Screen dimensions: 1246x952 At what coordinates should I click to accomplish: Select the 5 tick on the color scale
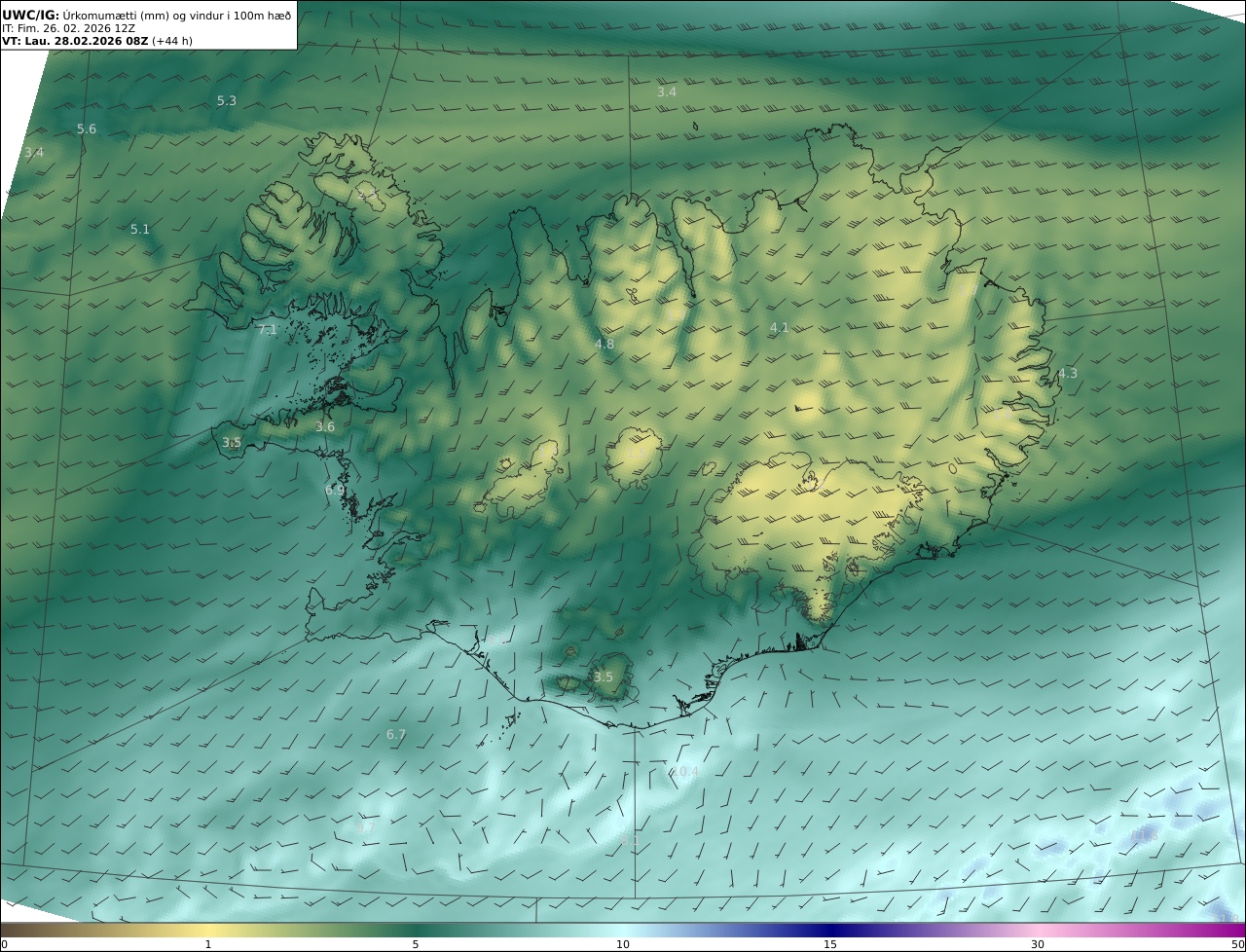click(416, 944)
